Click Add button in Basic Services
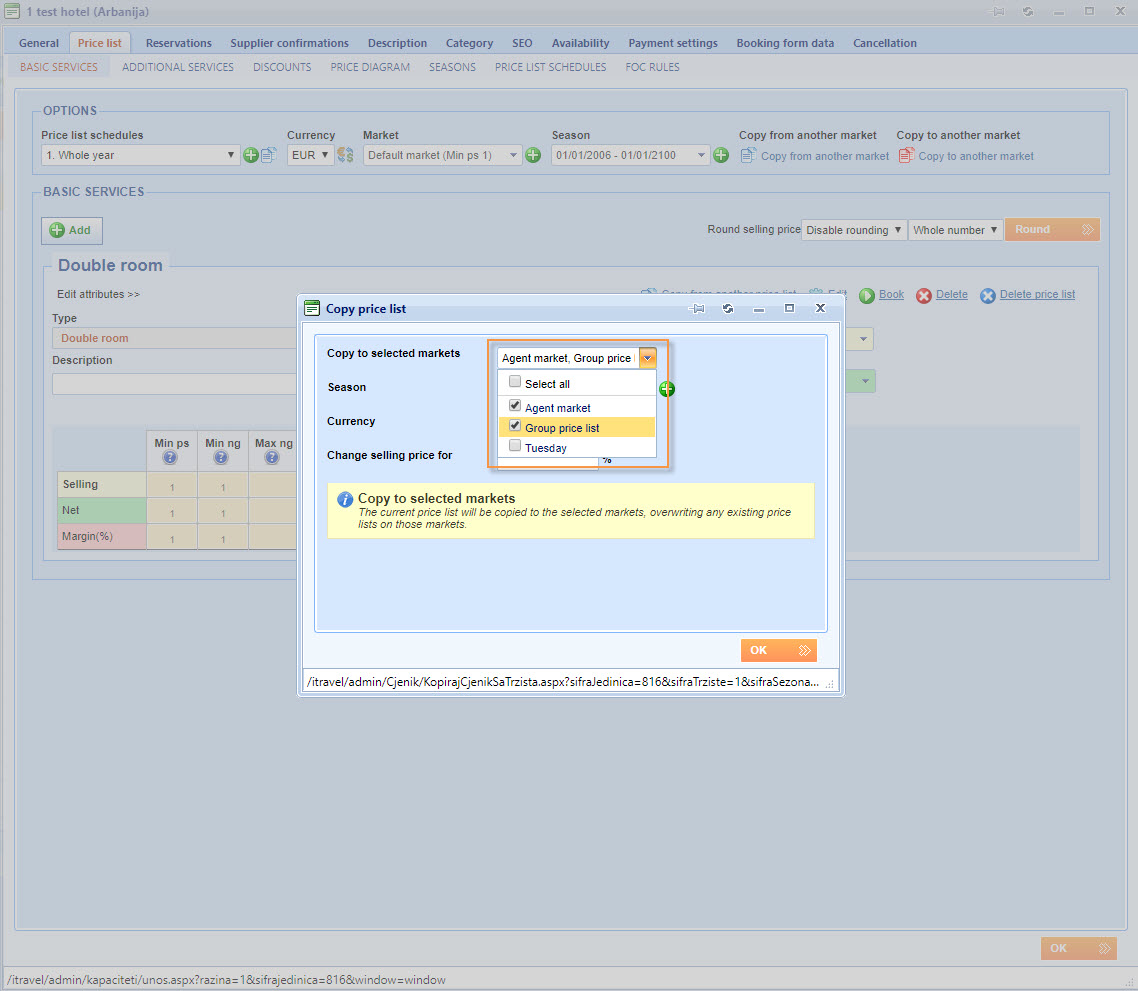The width and height of the screenshot is (1138, 991). coord(71,230)
